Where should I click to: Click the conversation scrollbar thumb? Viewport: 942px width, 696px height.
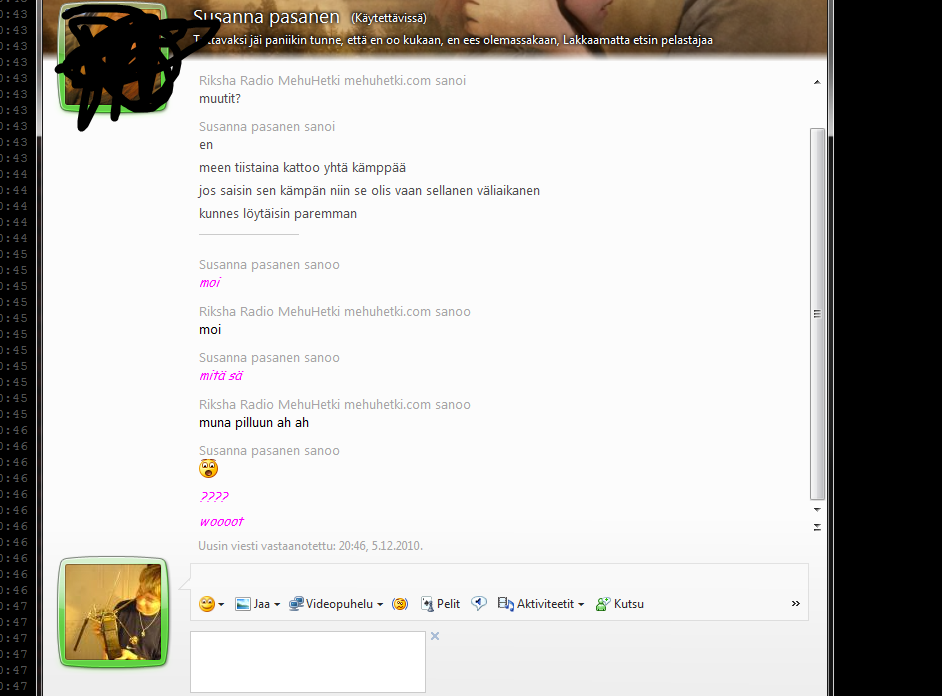(x=817, y=313)
